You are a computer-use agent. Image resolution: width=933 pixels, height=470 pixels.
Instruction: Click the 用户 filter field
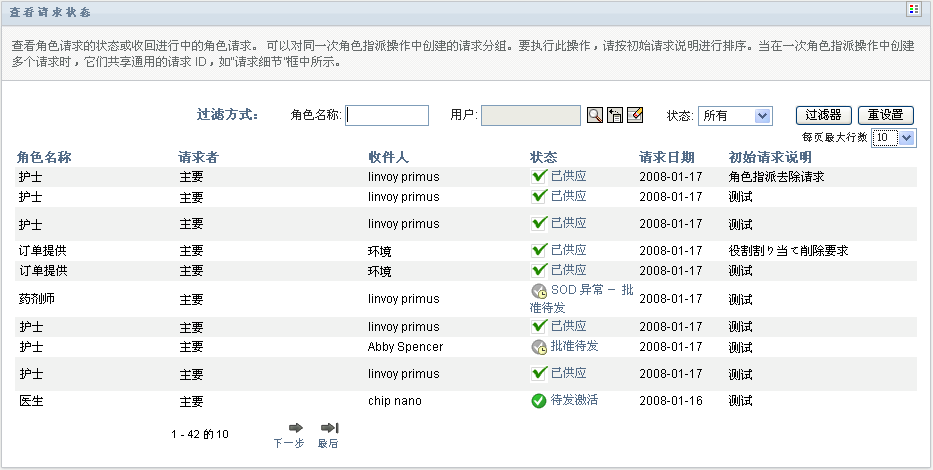[x=531, y=115]
